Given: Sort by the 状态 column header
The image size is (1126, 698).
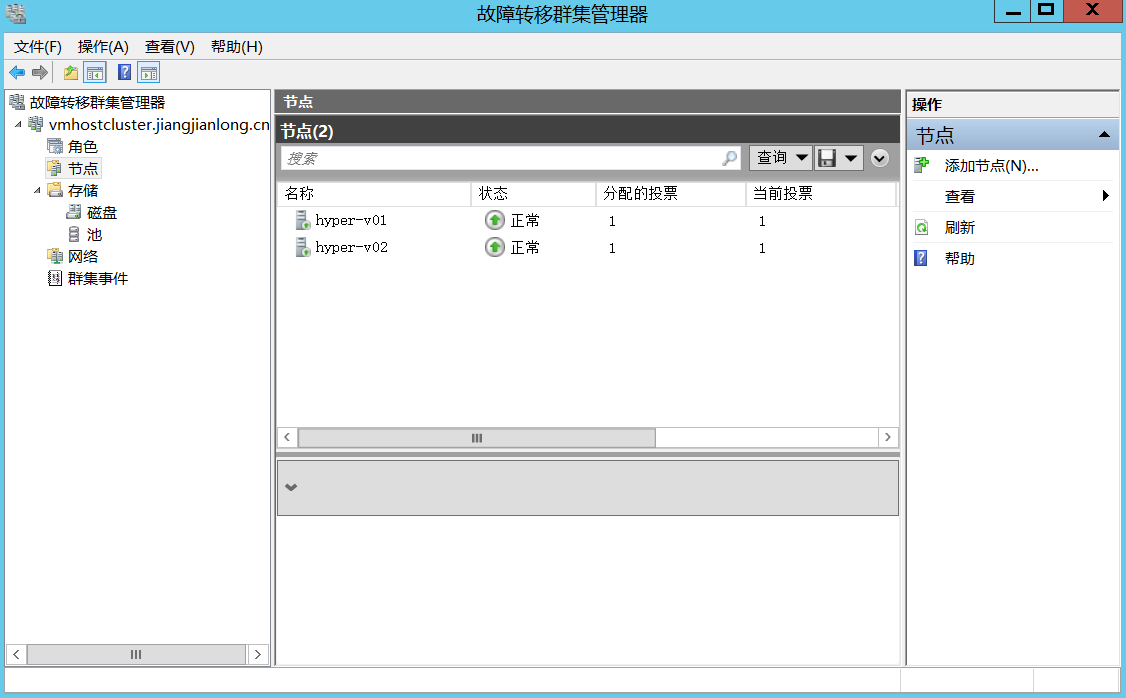Looking at the screenshot, I should [534, 193].
